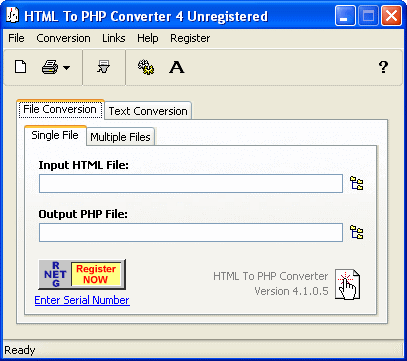Click the Font 'A' toolbar icon
Viewport: 407px width, 361px height.
pos(176,67)
